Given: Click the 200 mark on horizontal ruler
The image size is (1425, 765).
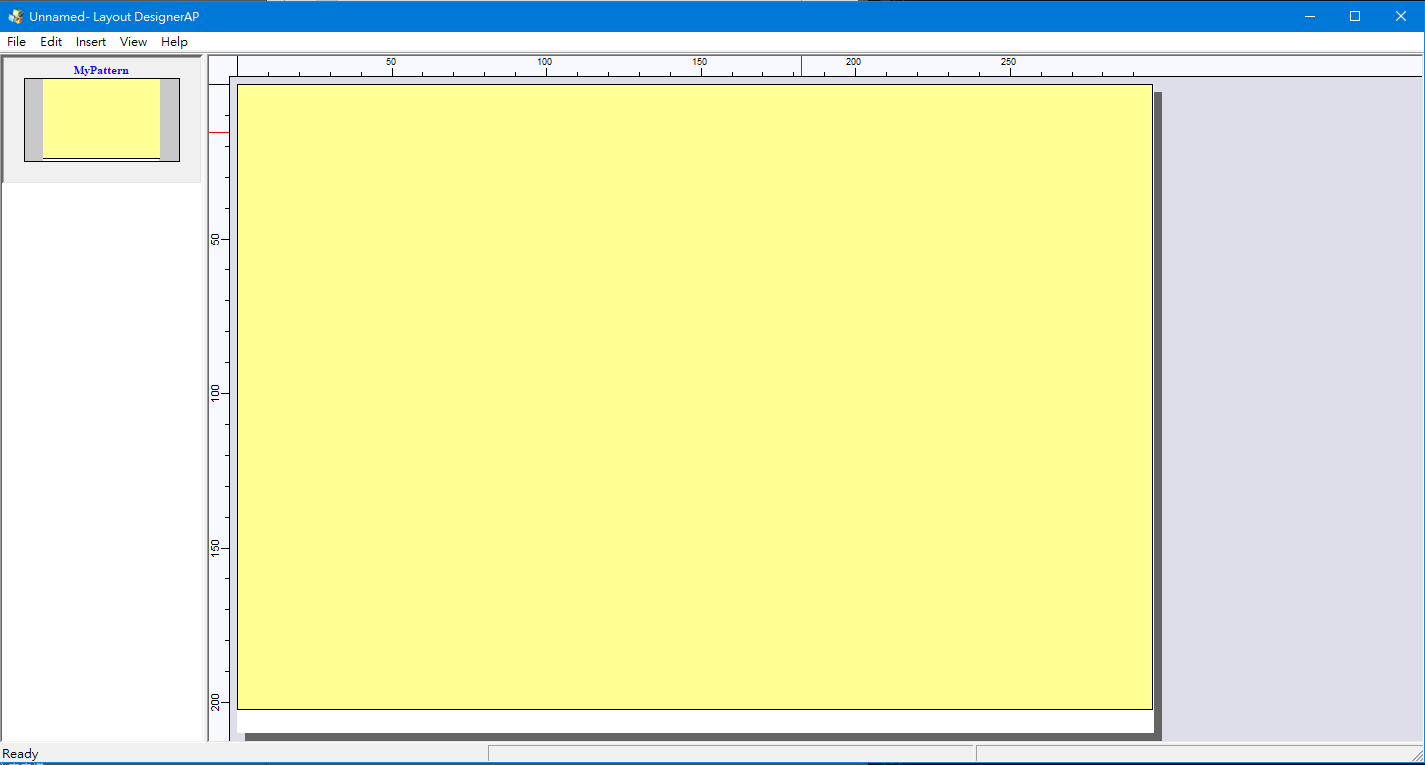Looking at the screenshot, I should 853,64.
